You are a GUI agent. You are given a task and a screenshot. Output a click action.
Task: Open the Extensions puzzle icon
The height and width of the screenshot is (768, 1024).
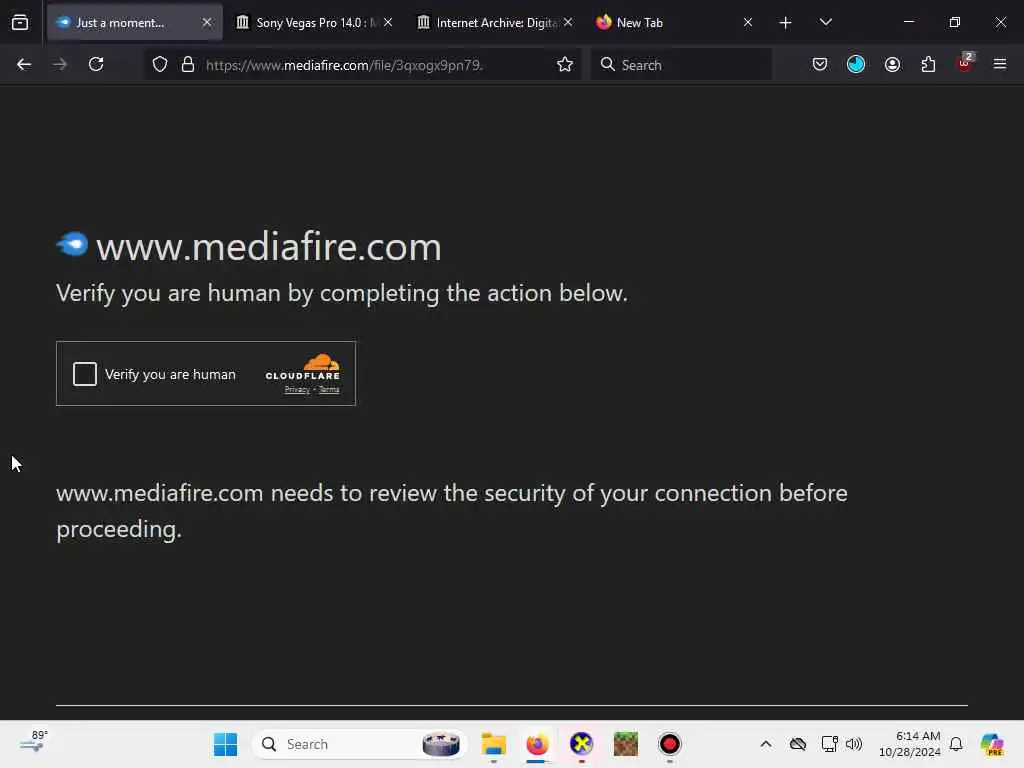[929, 64]
